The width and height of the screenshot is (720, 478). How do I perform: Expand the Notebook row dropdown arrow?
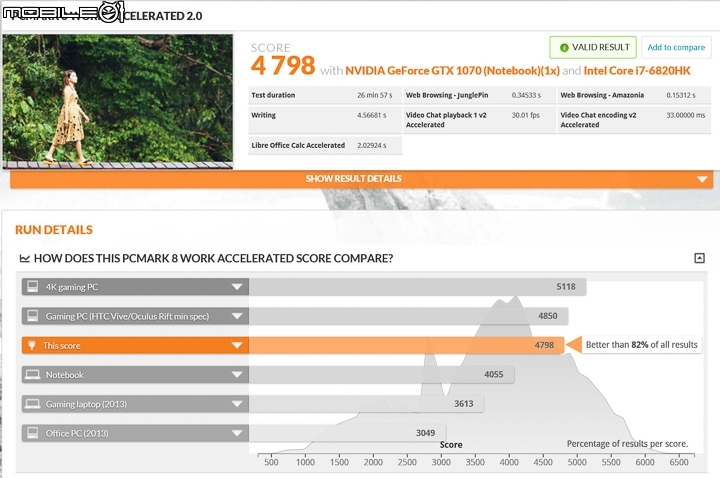(237, 375)
